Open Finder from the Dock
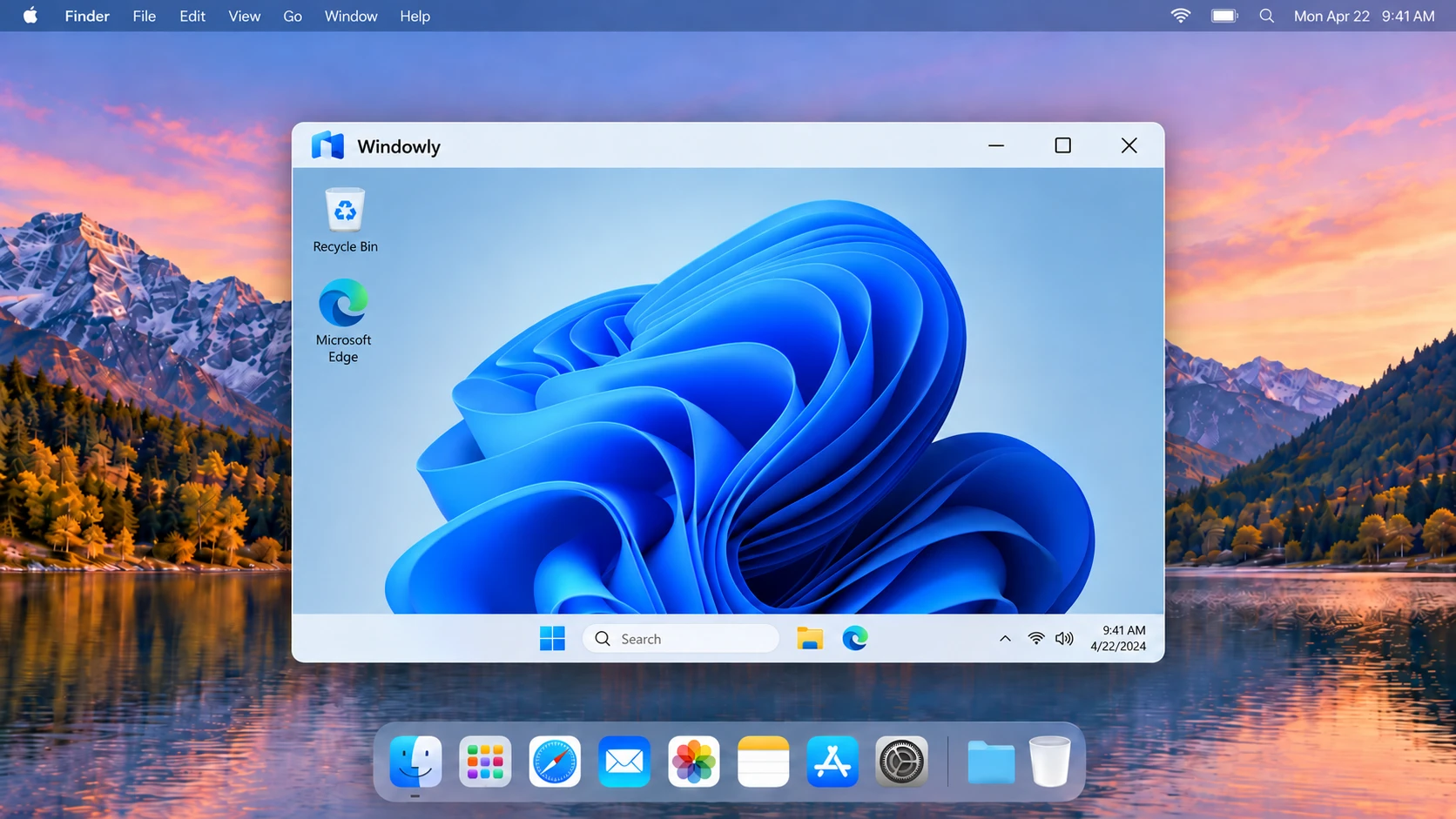The height and width of the screenshot is (819, 1456). [x=415, y=762]
